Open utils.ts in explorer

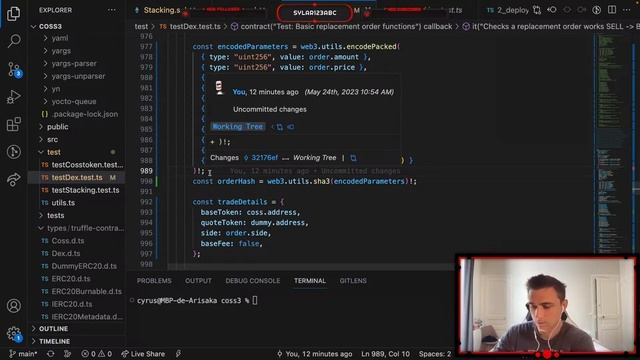pos(63,203)
